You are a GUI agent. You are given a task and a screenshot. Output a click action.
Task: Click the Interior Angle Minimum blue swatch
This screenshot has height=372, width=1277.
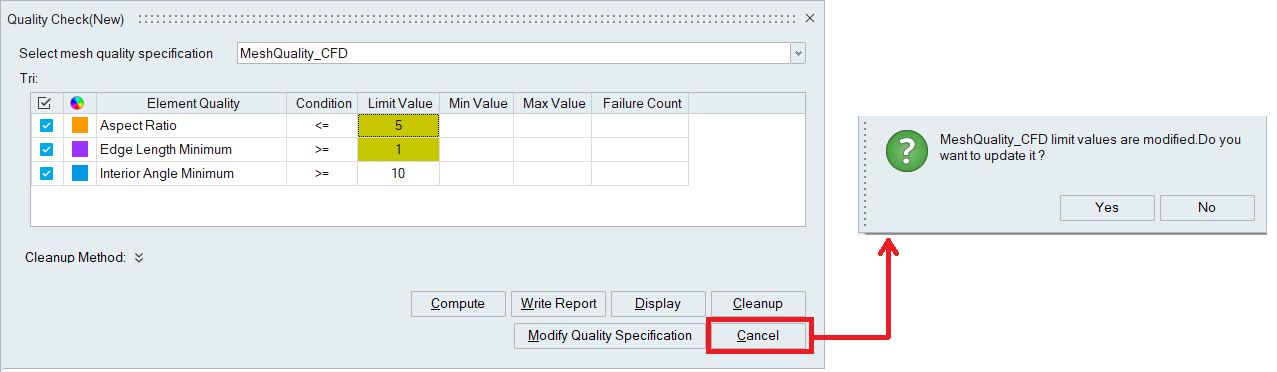[80, 174]
